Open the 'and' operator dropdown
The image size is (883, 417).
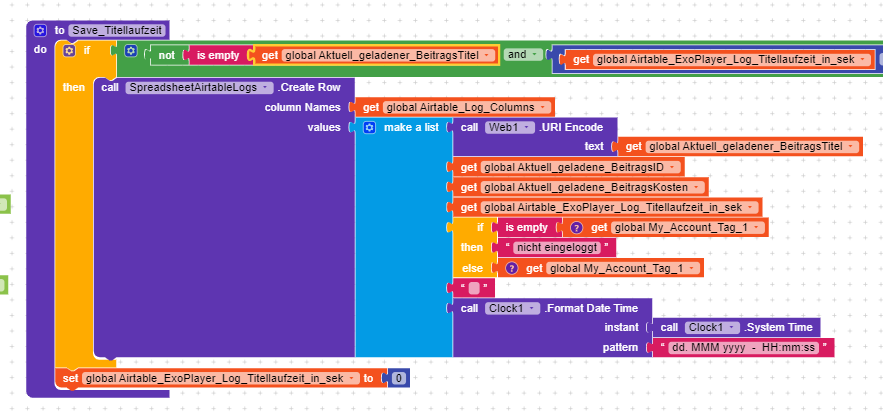[535, 54]
